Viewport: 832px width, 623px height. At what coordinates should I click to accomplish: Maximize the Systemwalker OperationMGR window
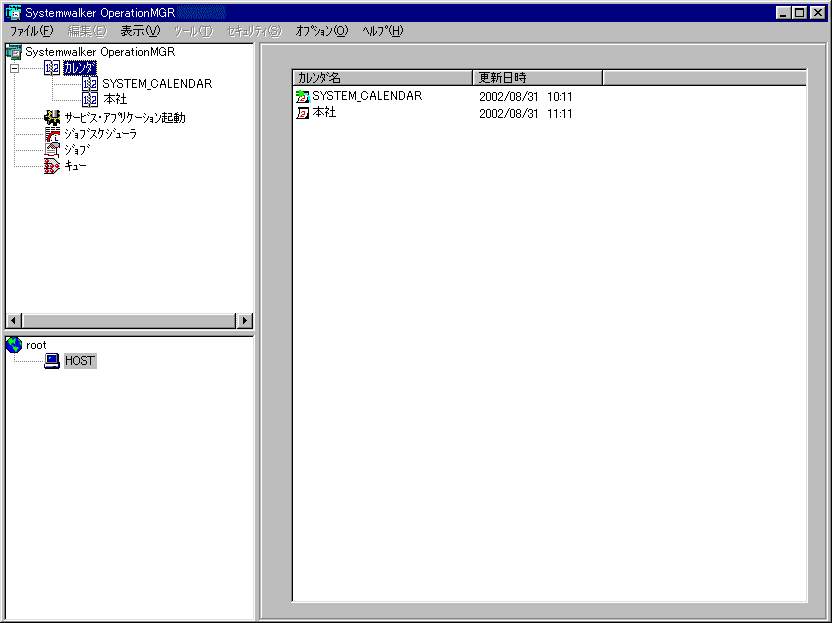pyautogui.click(x=799, y=13)
